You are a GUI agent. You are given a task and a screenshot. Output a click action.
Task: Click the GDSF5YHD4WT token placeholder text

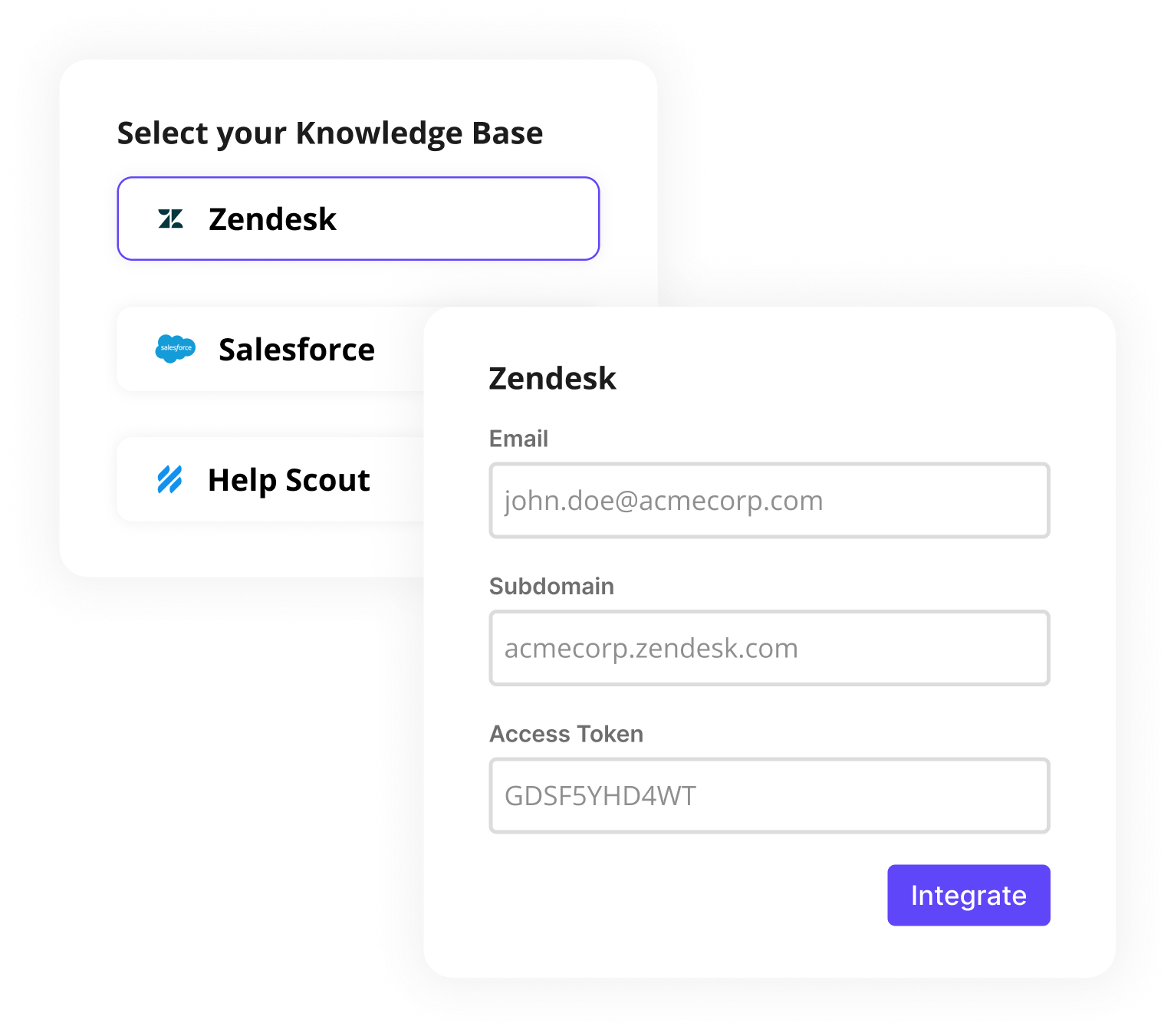(600, 796)
